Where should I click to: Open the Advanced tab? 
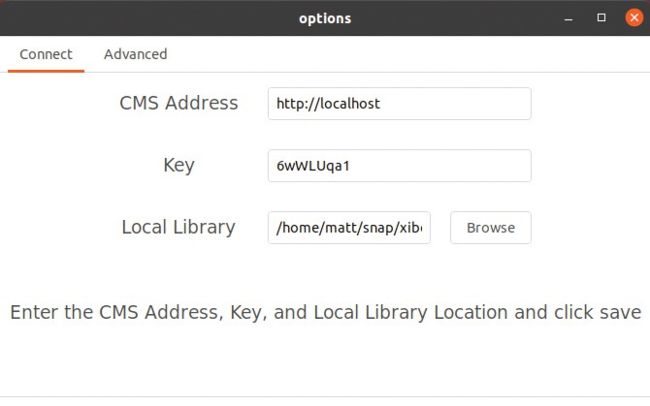(x=135, y=54)
